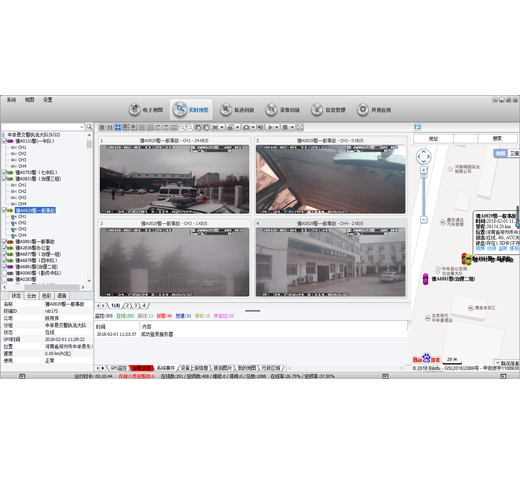This screenshot has height=480, width=520.
Task: Open the 轨迹回放 module
Action: (x=237, y=110)
